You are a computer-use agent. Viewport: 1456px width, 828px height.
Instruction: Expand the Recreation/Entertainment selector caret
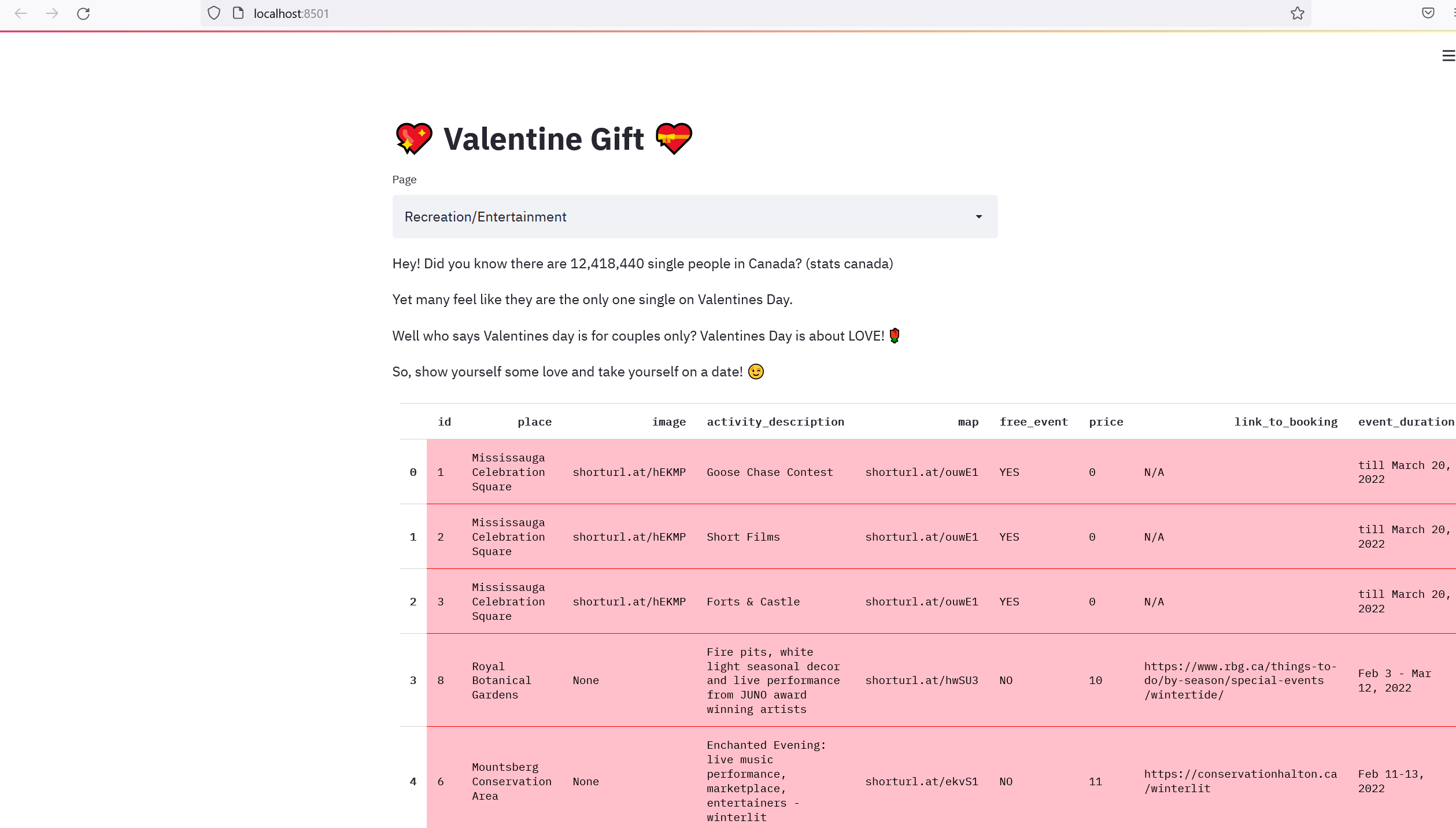pyautogui.click(x=978, y=216)
